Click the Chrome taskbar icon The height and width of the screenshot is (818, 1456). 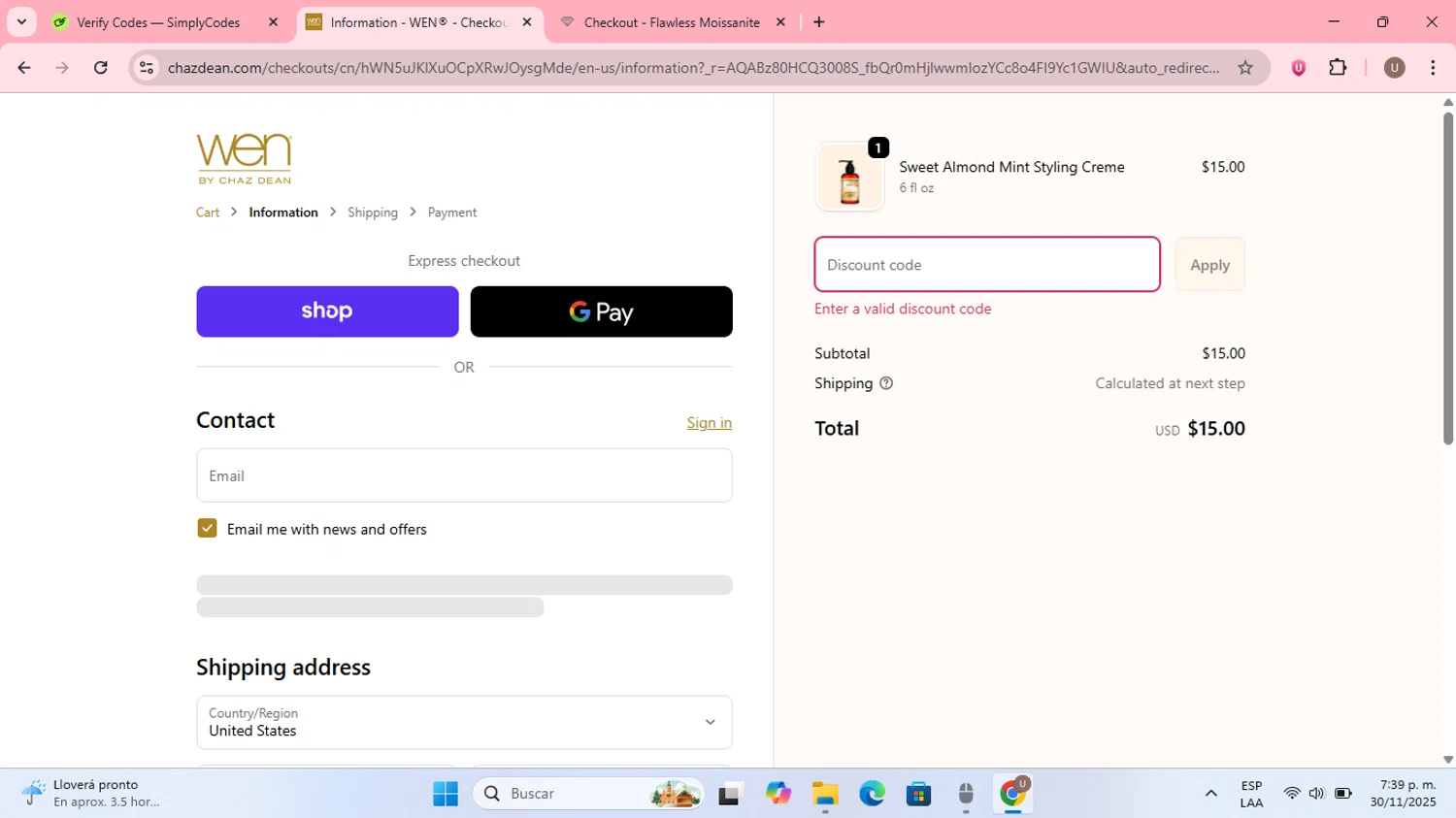1012,794
